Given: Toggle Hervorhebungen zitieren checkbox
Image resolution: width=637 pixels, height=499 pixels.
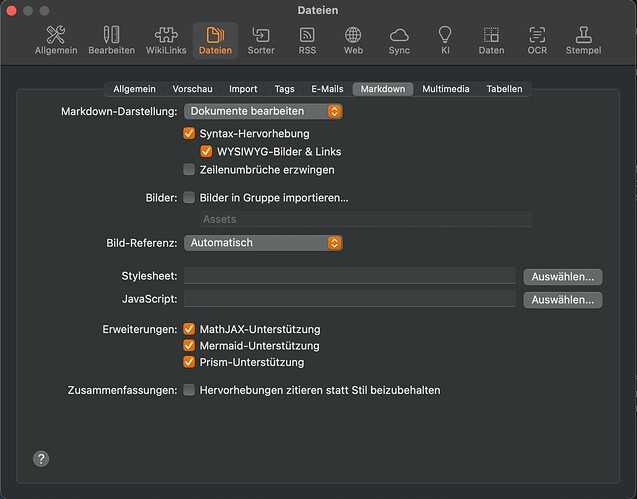Looking at the screenshot, I should click(x=189, y=390).
